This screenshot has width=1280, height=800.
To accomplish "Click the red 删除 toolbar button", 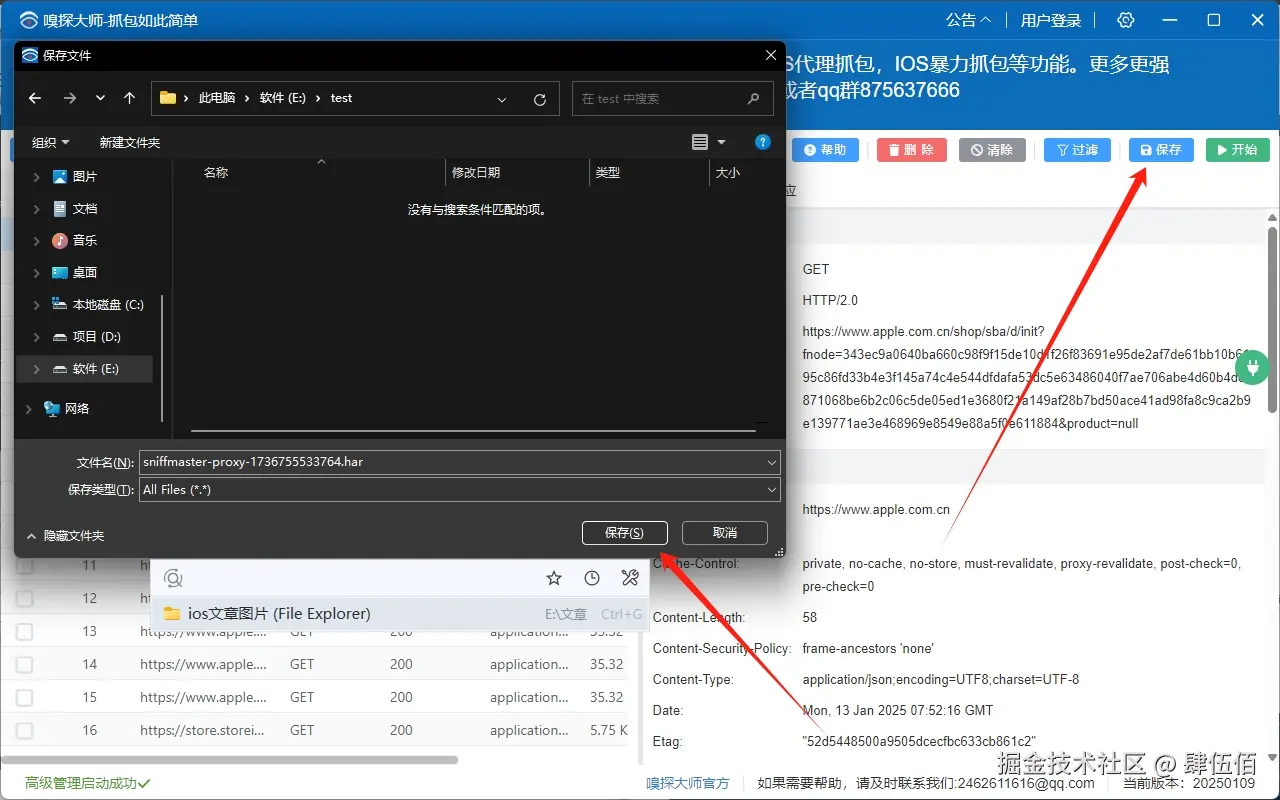I will click(911, 150).
